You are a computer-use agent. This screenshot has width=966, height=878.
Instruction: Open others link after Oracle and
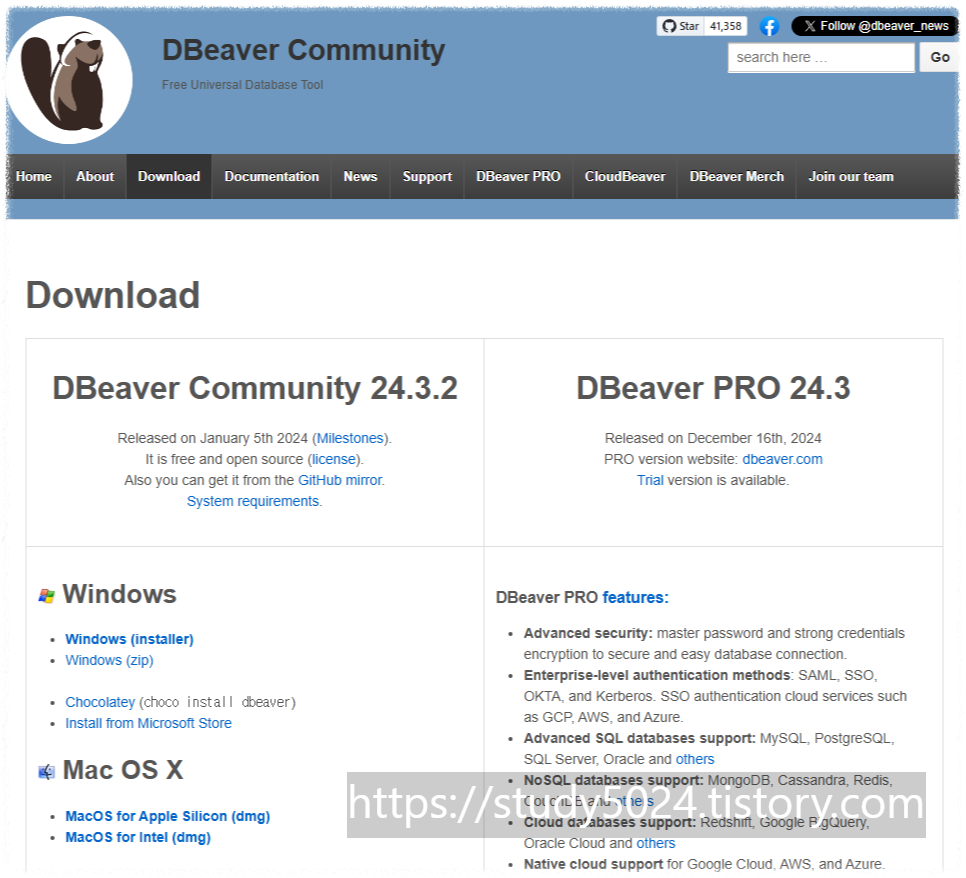695,759
